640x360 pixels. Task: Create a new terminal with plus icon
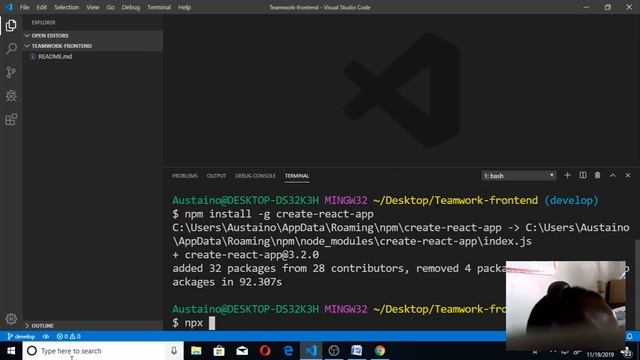[x=567, y=175]
